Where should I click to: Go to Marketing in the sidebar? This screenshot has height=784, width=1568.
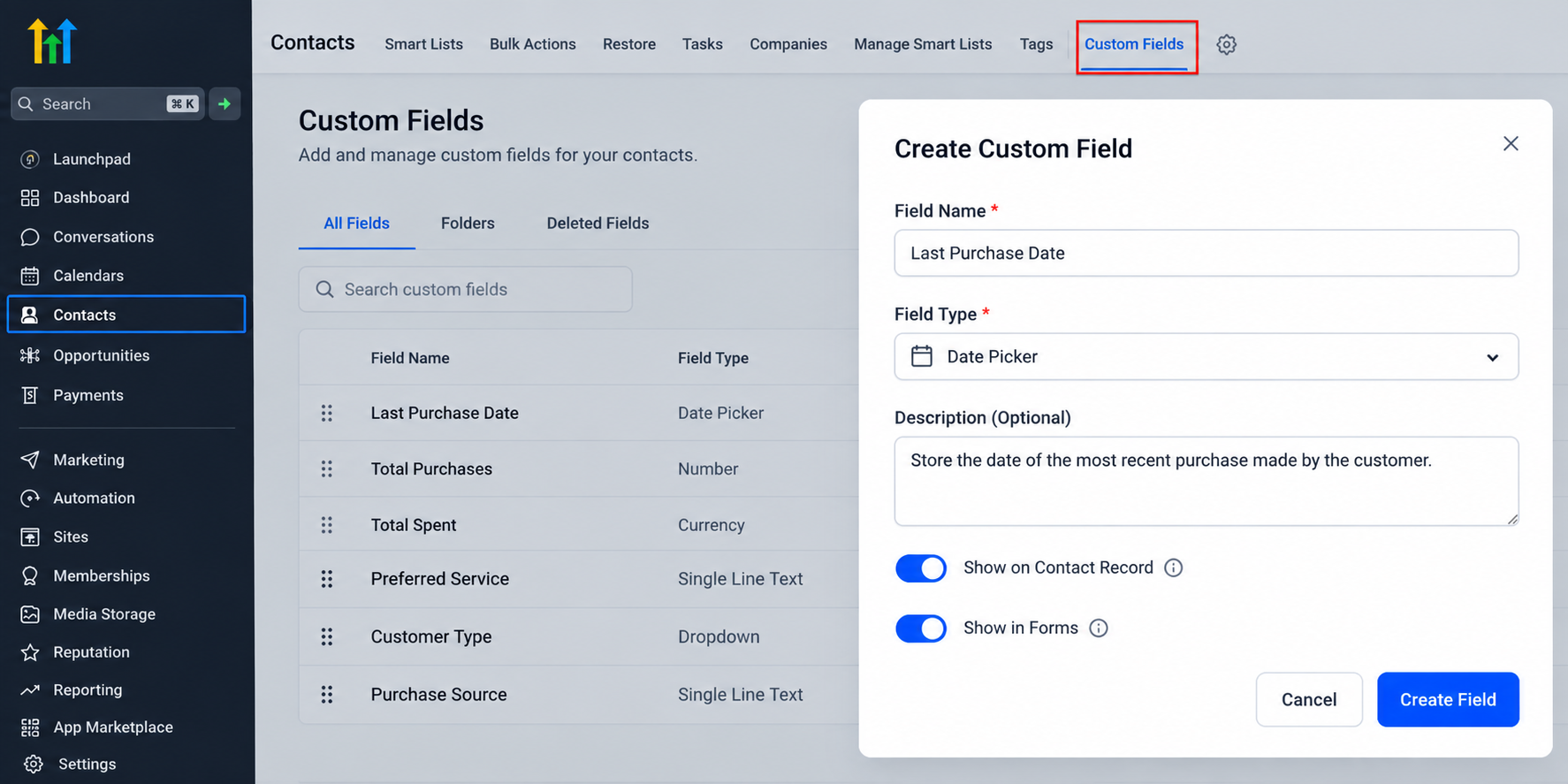coord(88,460)
